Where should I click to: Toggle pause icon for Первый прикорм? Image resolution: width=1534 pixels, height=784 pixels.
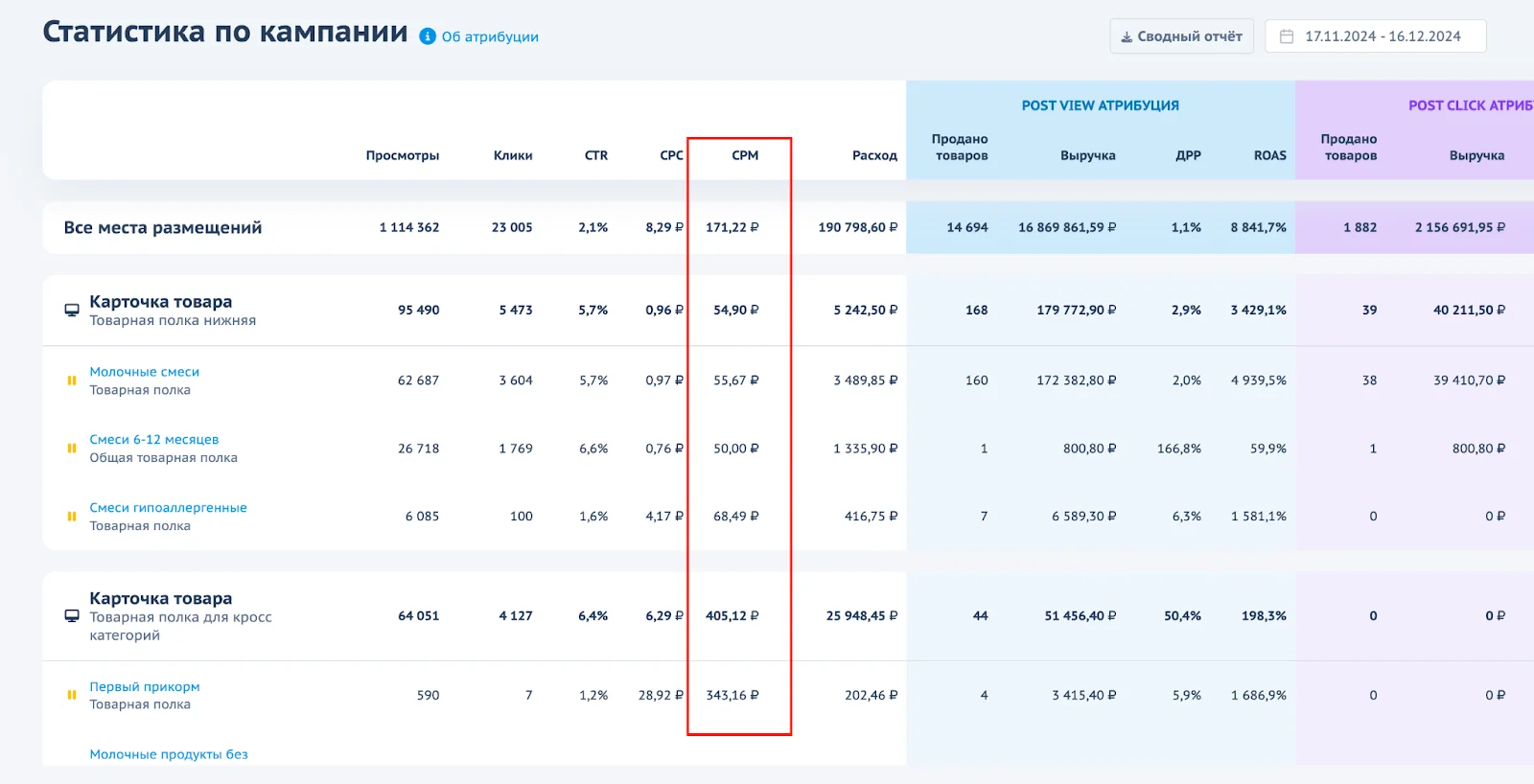pyautogui.click(x=72, y=695)
